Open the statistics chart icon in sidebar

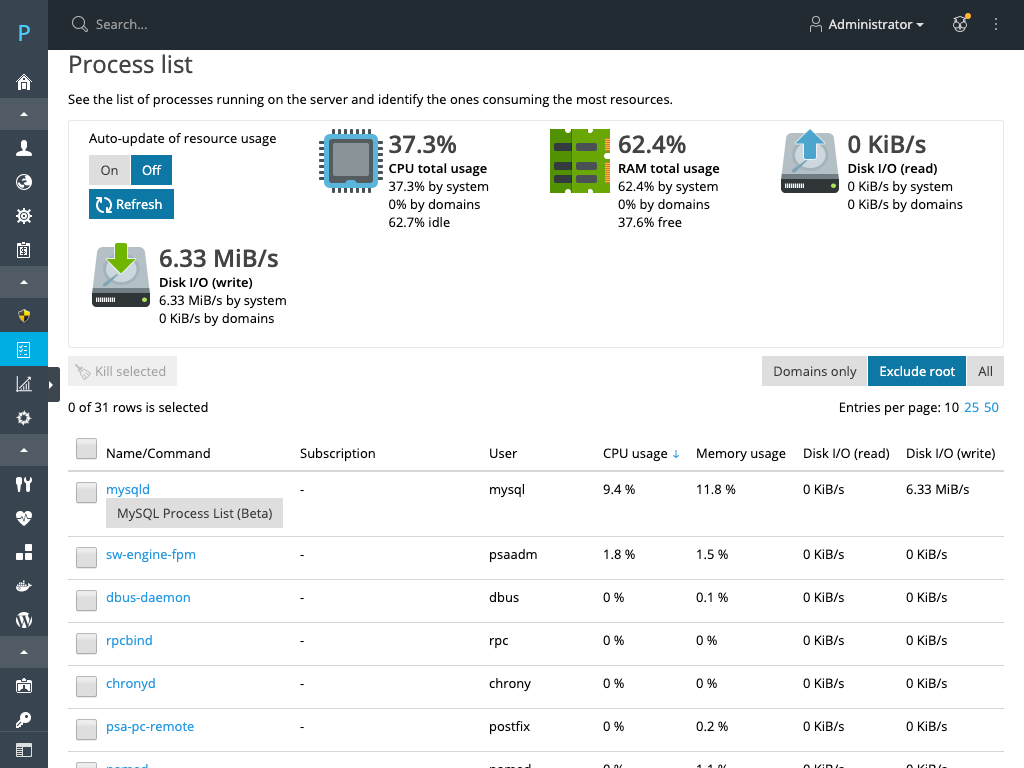tap(24, 384)
